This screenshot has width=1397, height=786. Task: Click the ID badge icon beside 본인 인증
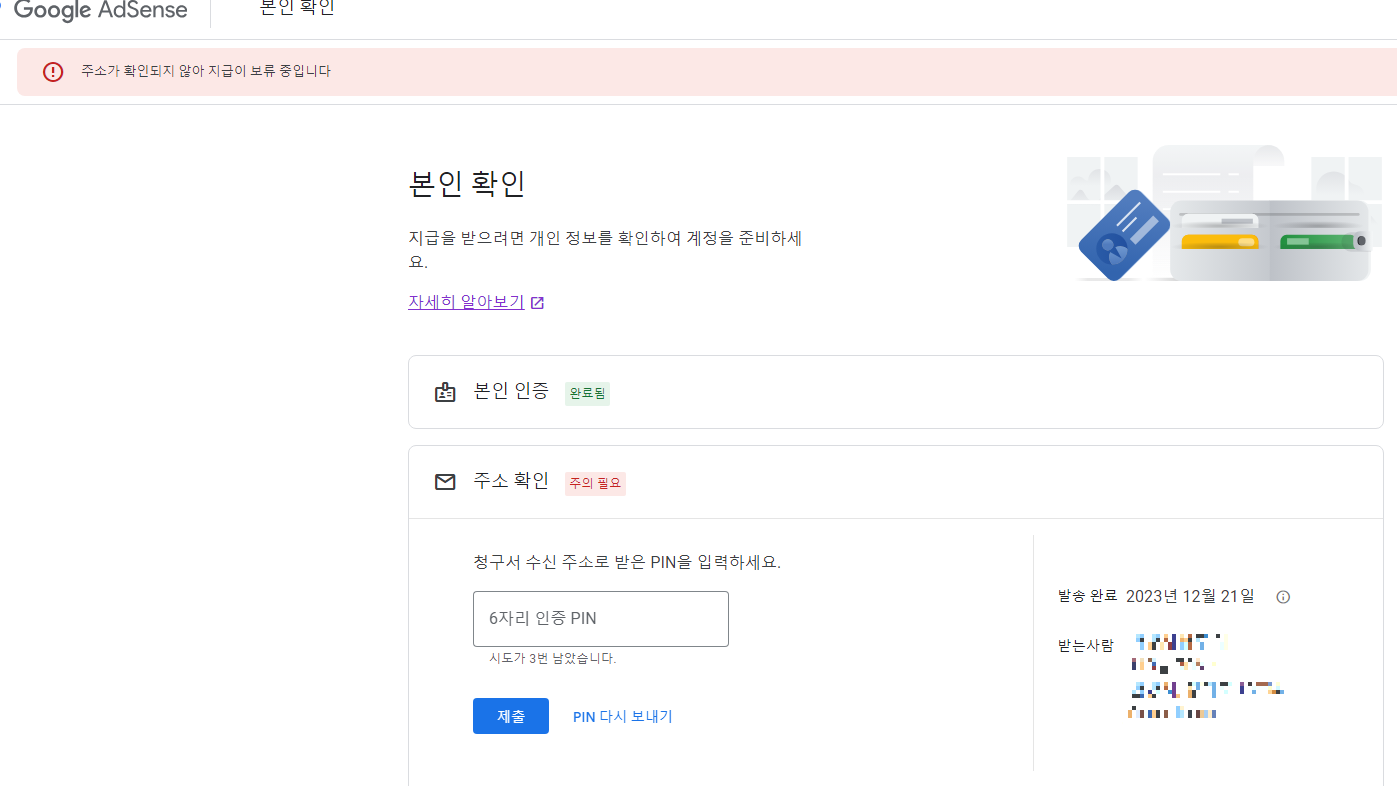click(445, 392)
